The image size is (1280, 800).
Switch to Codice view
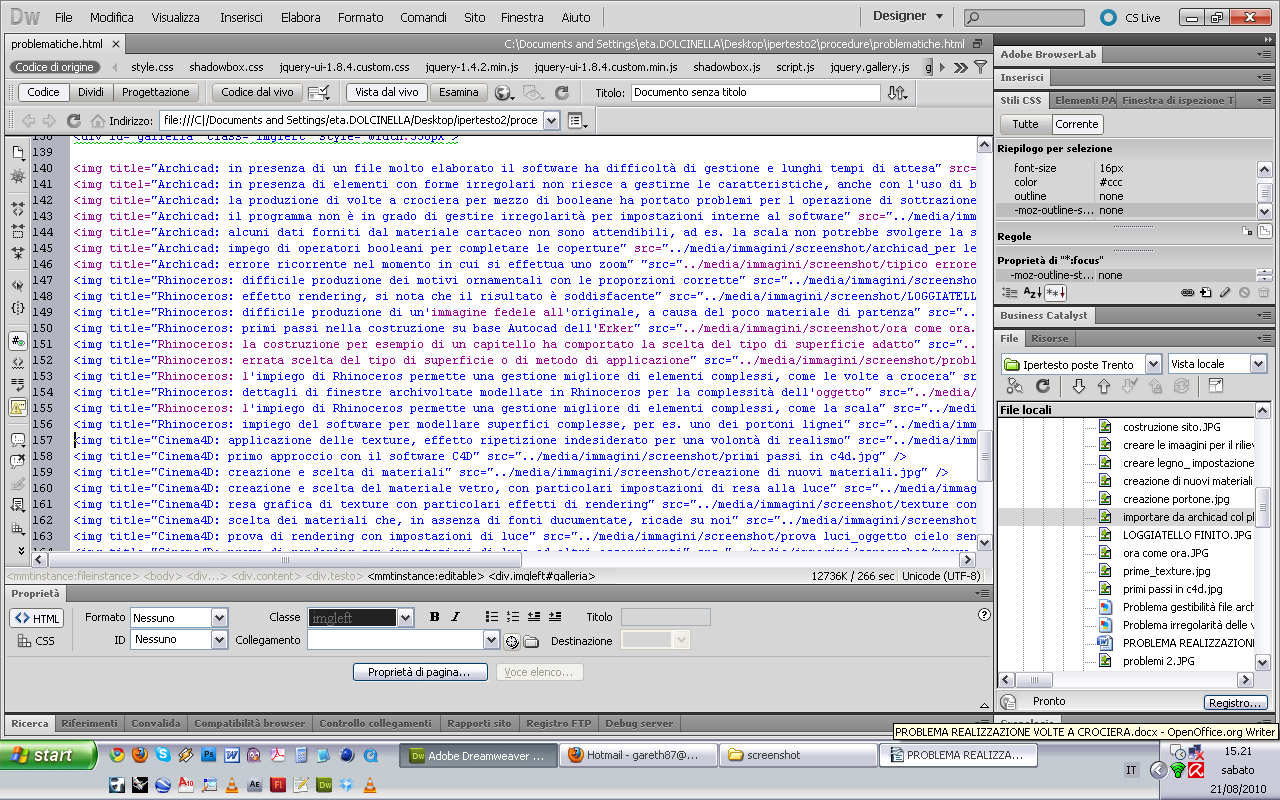(x=43, y=92)
